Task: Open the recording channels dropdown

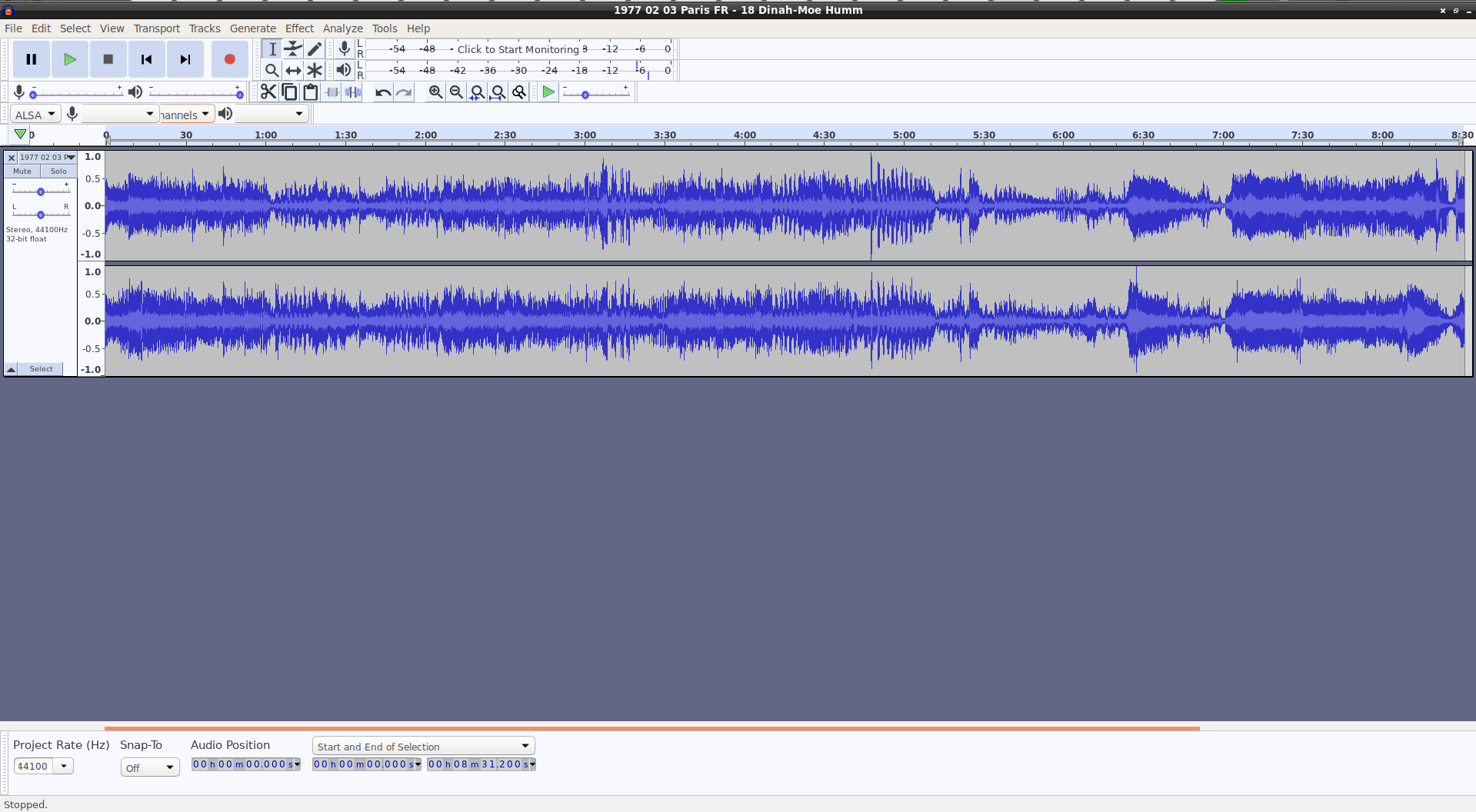Action: pos(187,115)
